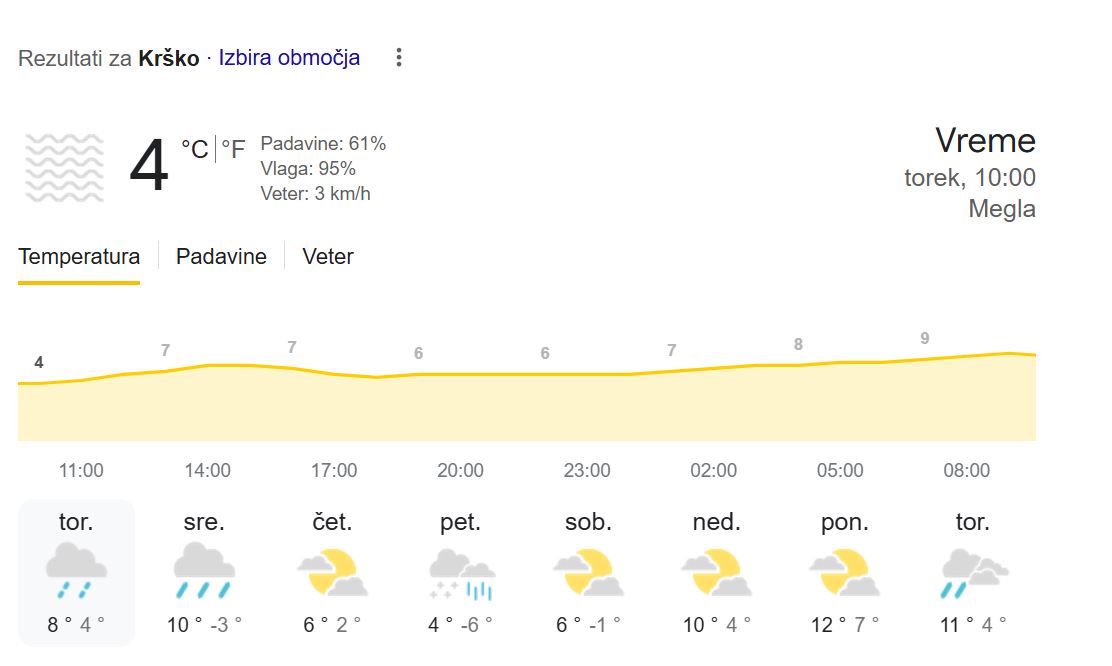Click the cloudy night icon under ned.
The width and height of the screenshot is (1112, 666).
pos(715,570)
